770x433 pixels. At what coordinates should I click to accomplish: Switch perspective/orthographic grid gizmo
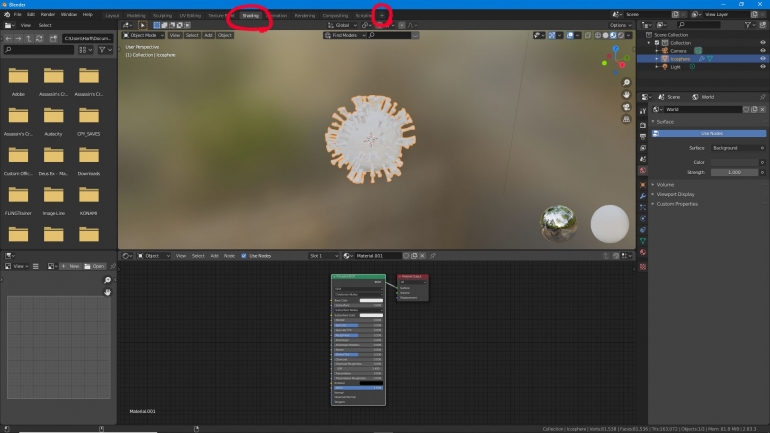[626, 119]
